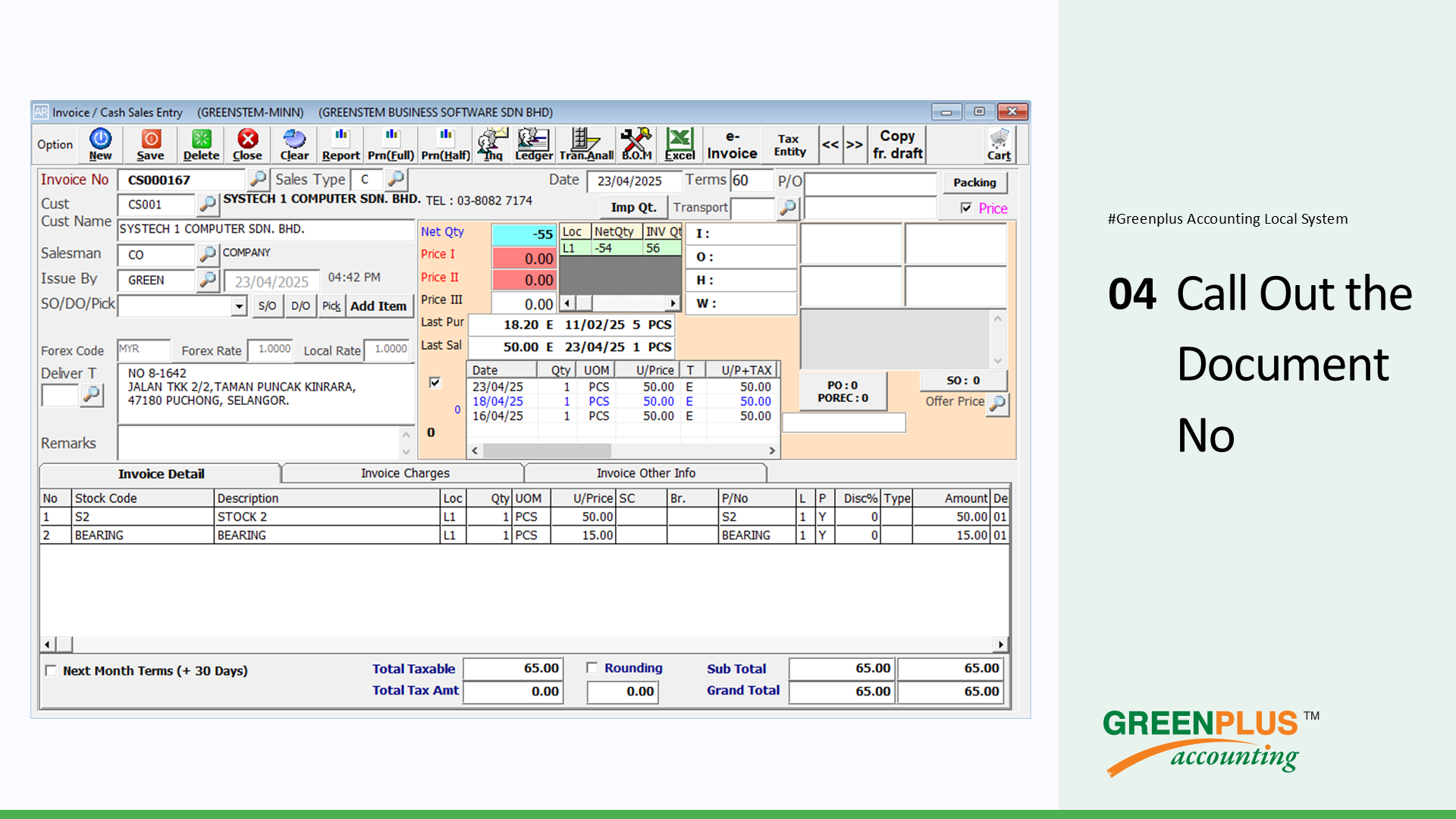Viewport: 1456px width, 819px height.
Task: Open the Option menu
Action: (x=55, y=144)
